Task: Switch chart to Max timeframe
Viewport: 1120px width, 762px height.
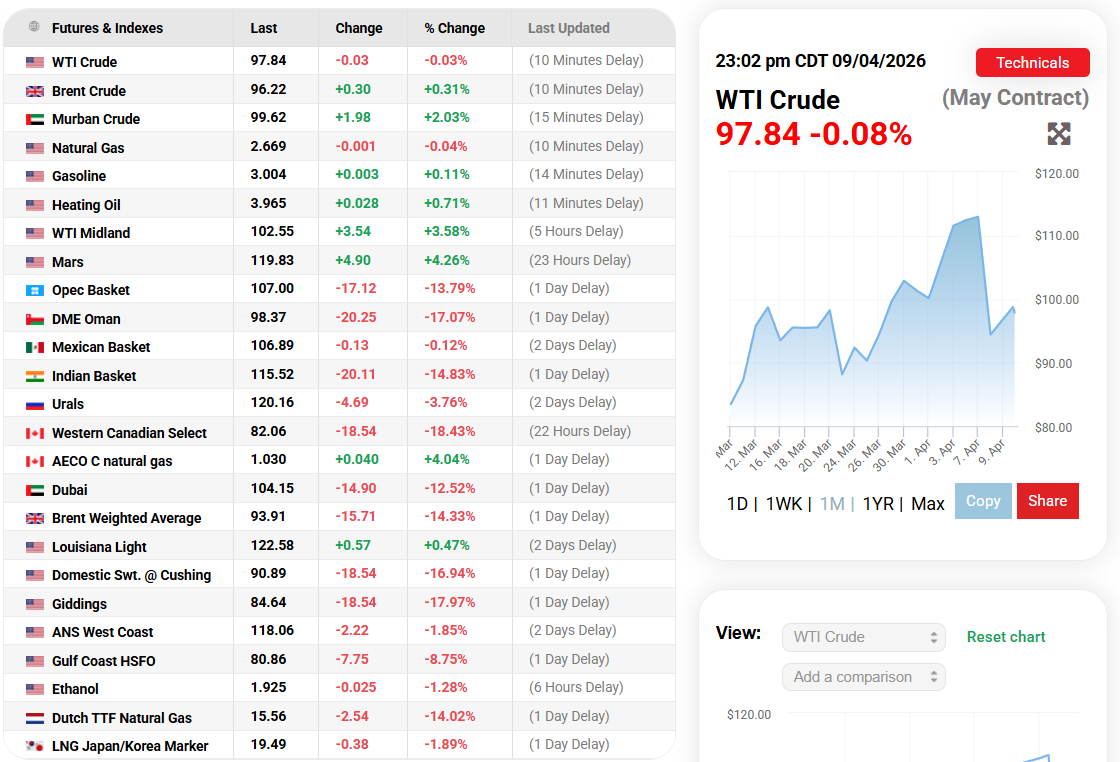Action: tap(928, 503)
